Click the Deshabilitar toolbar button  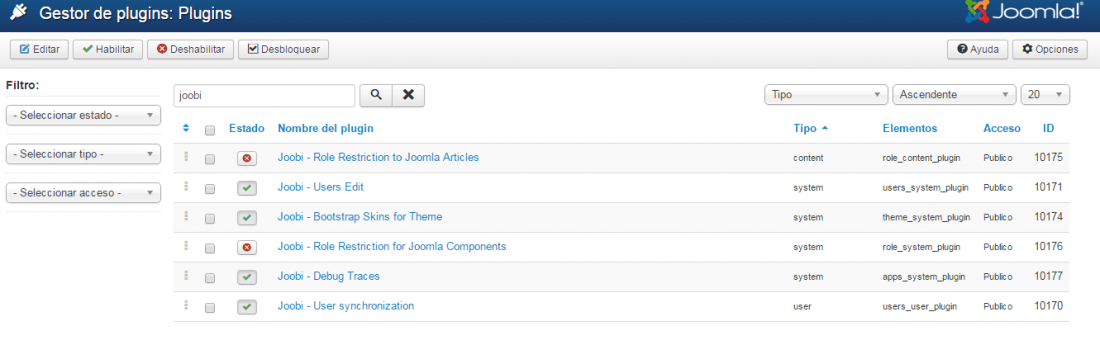pos(191,49)
